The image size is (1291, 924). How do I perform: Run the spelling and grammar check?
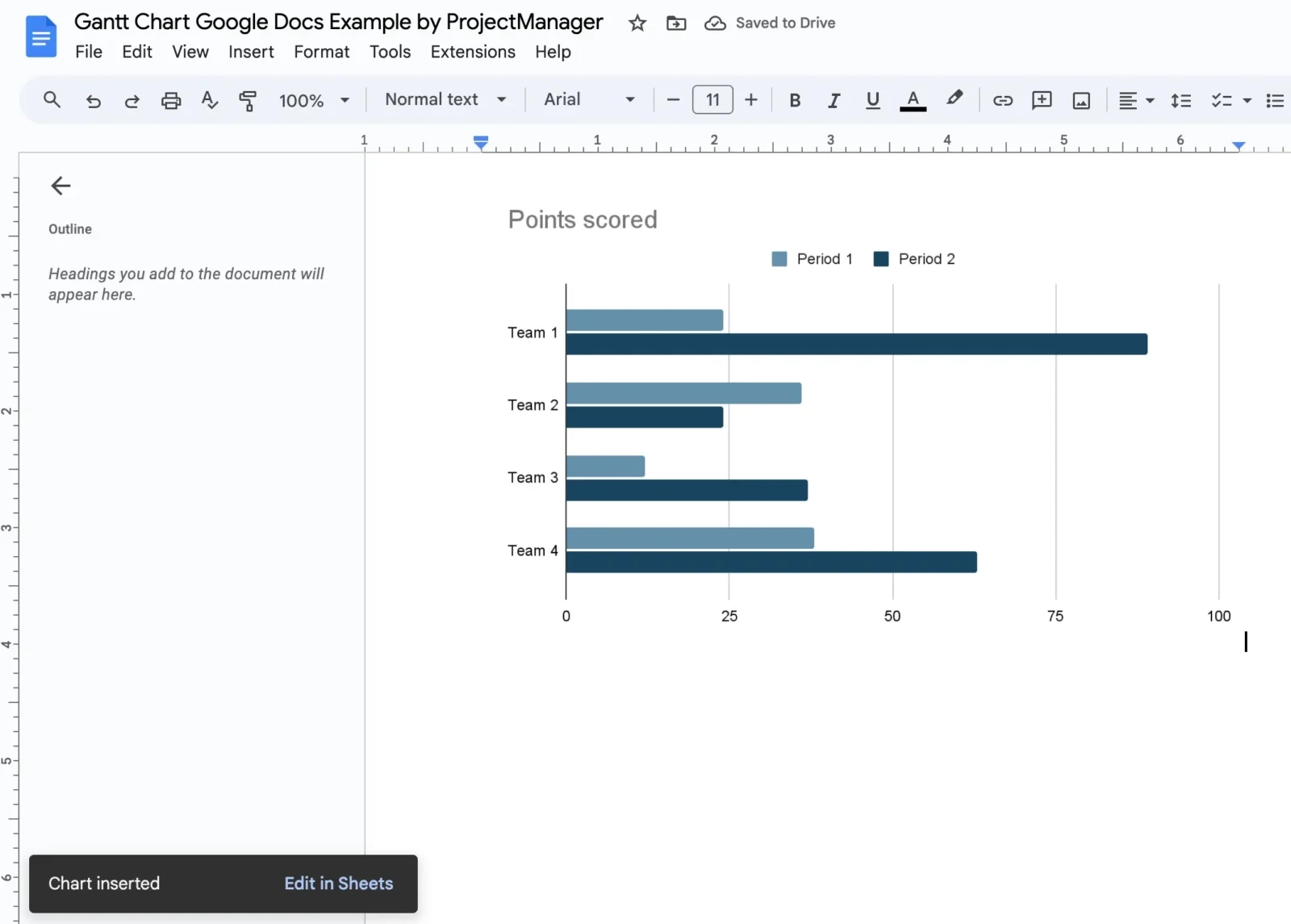208,100
